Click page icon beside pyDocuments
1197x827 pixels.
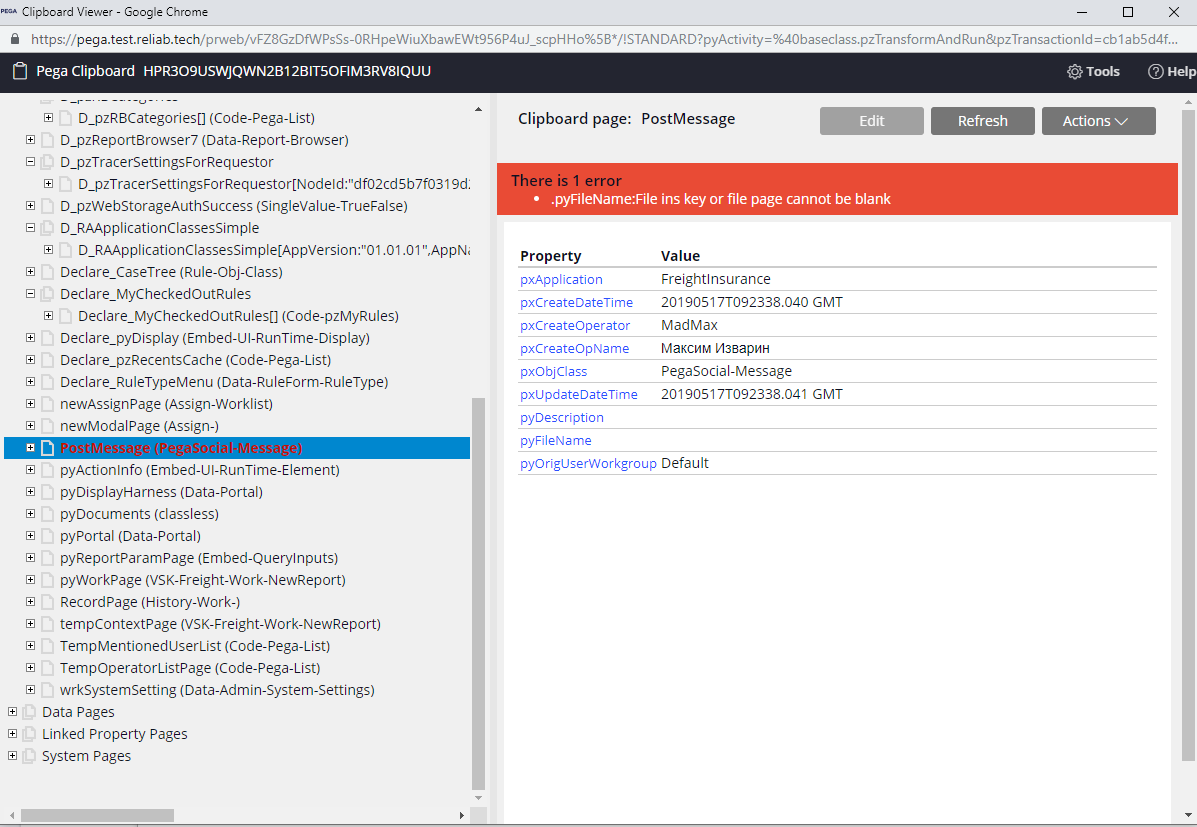[x=47, y=514]
